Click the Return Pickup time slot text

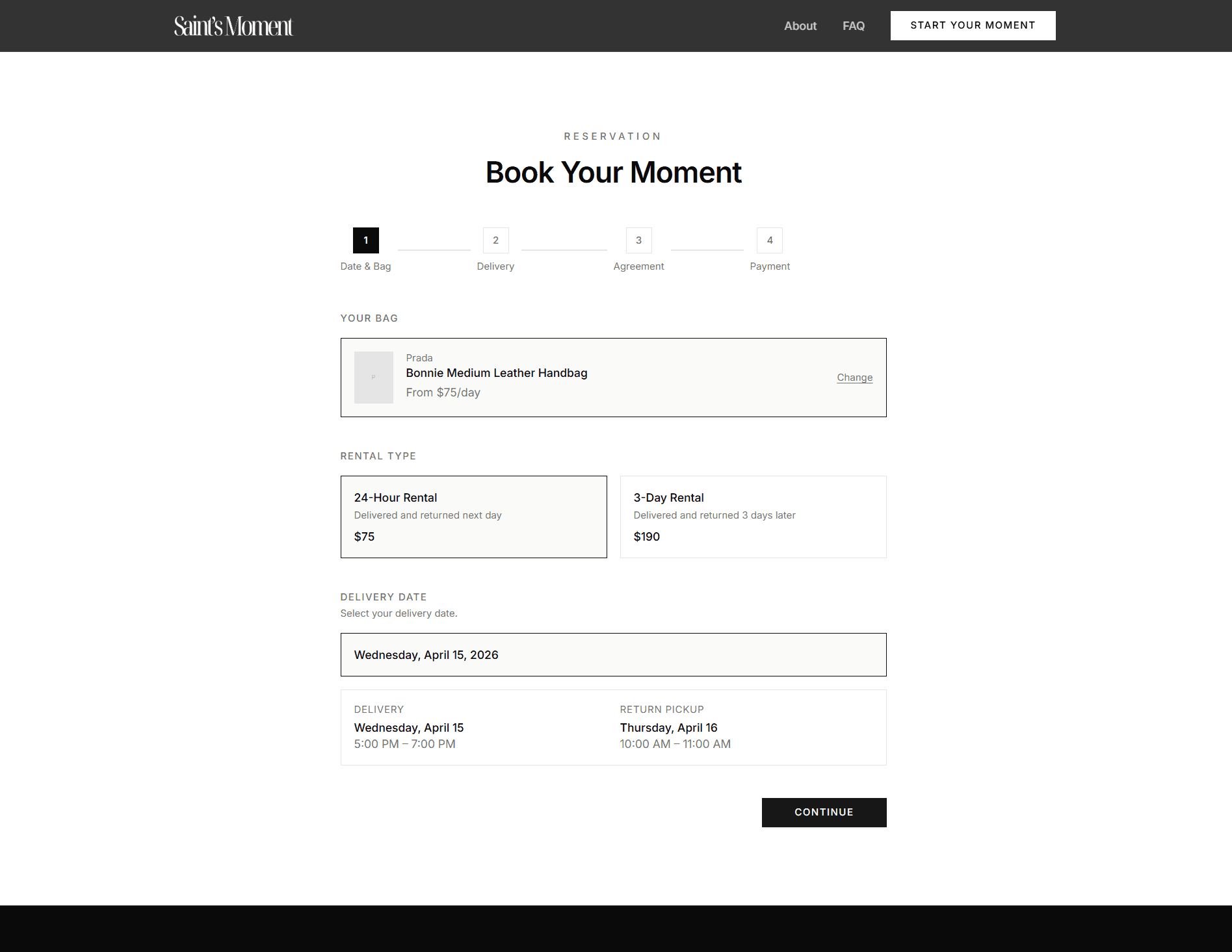point(675,743)
